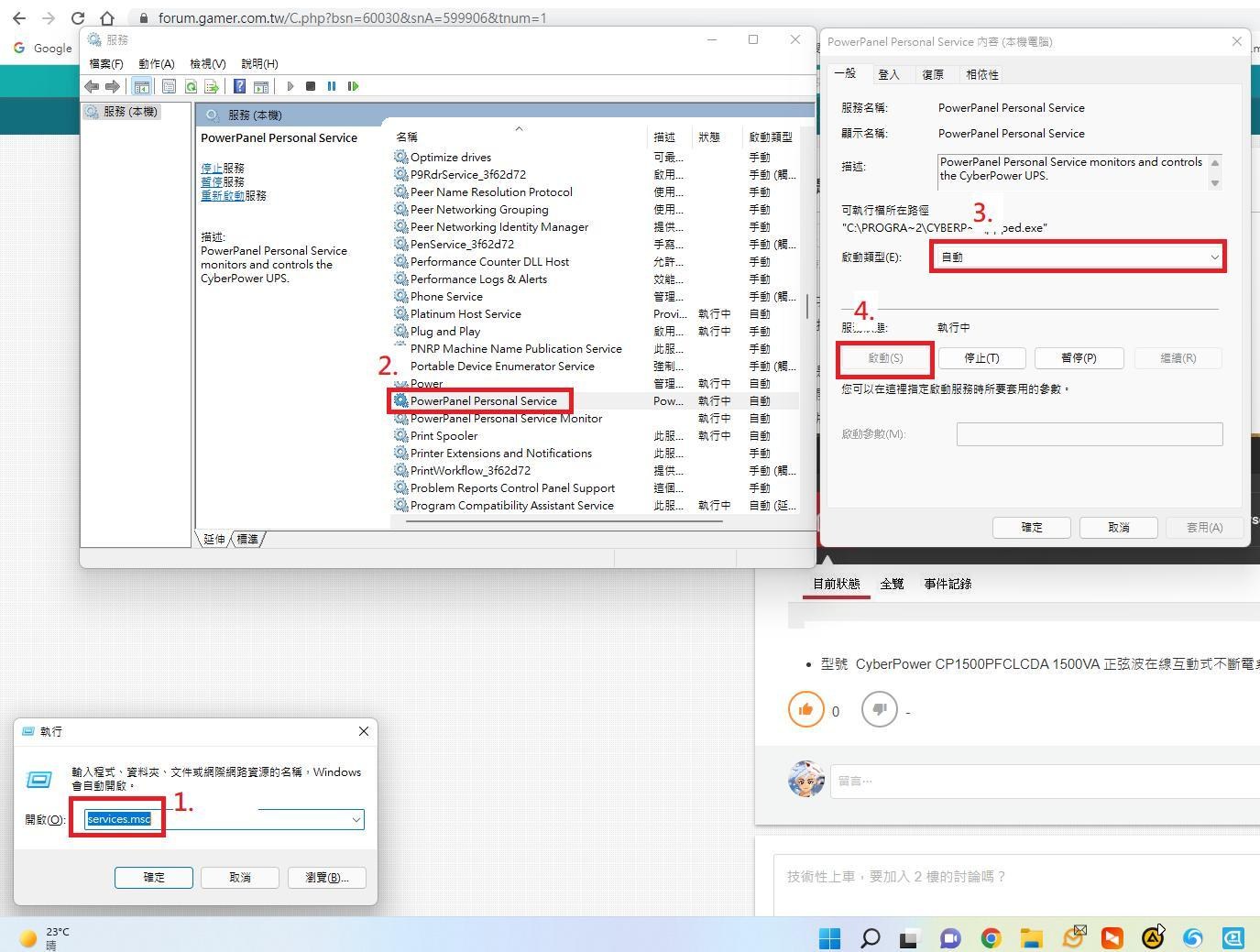Viewport: 1260px width, 952px height.
Task: Click the Stop Service toolbar icon
Action: tap(311, 86)
